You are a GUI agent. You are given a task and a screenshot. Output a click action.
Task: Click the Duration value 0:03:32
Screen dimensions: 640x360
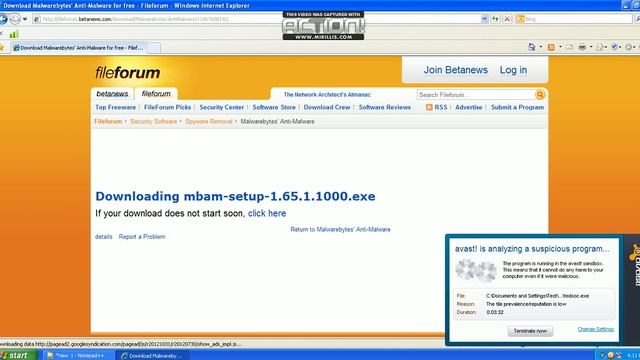pos(495,312)
